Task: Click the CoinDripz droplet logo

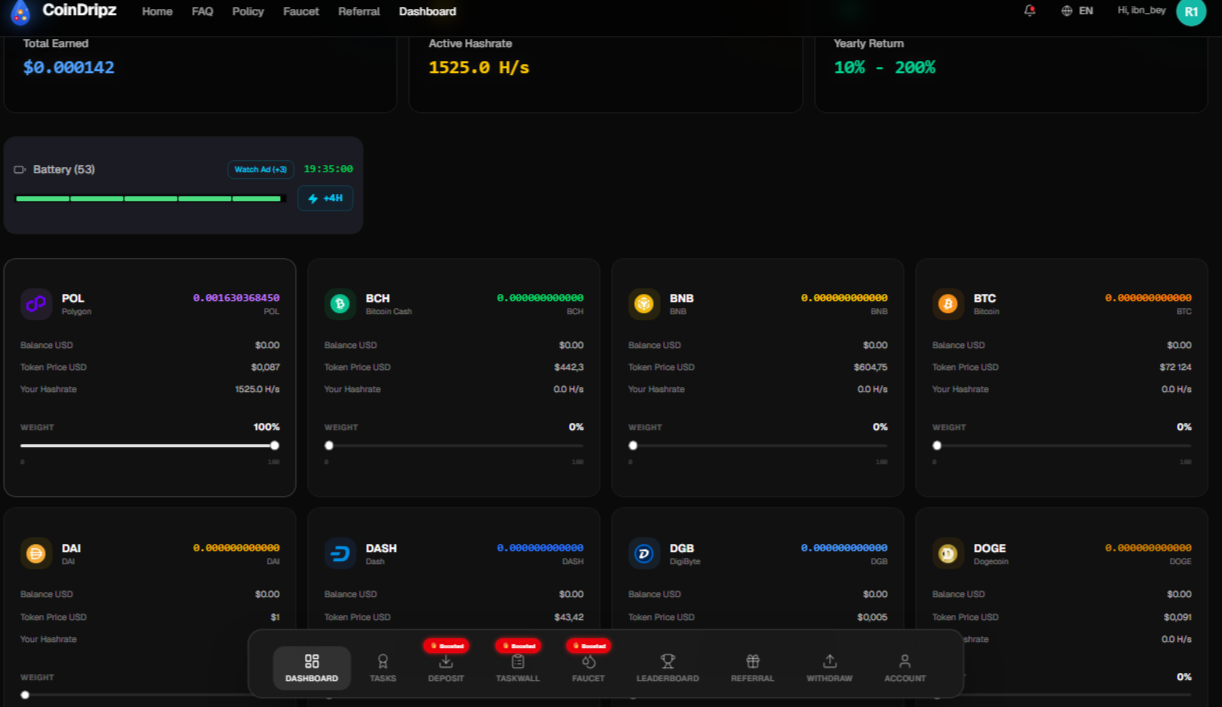Action: [20, 12]
